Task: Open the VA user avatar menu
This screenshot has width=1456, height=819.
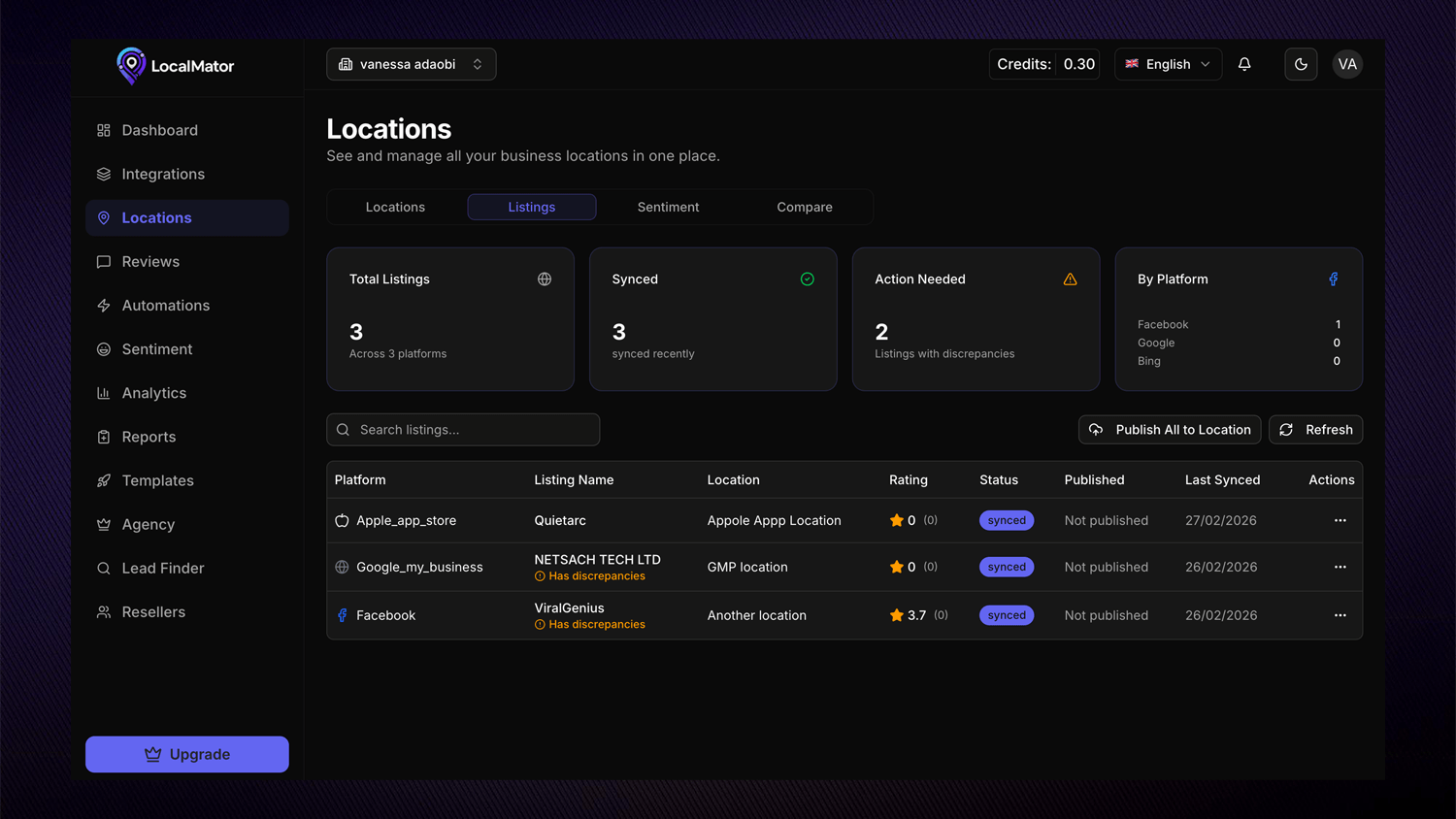Action: (x=1347, y=64)
